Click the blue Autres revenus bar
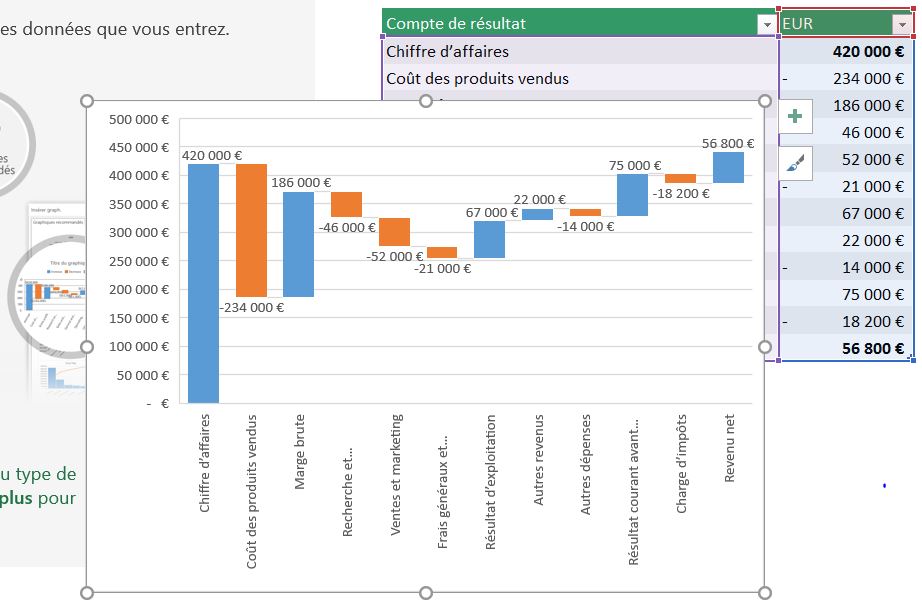Image resolution: width=922 pixels, height=612 pixels. tap(537, 215)
